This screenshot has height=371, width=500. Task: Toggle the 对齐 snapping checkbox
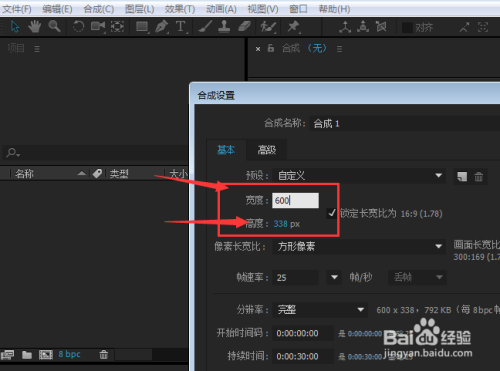407,28
